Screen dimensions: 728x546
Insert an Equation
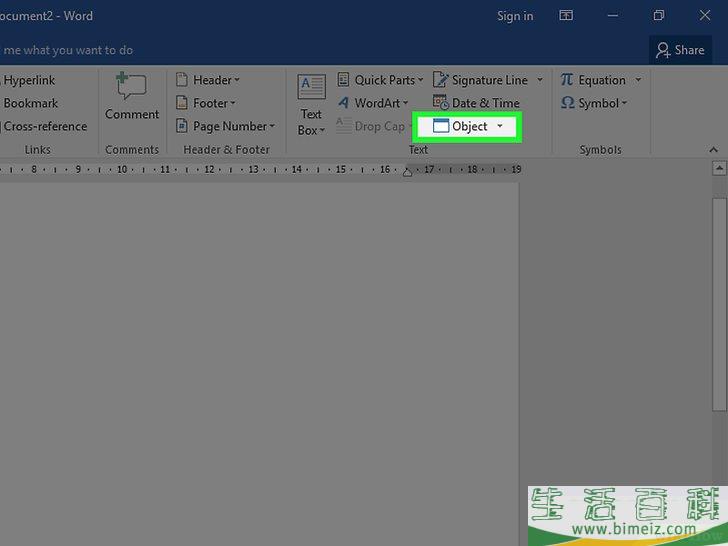click(x=600, y=80)
